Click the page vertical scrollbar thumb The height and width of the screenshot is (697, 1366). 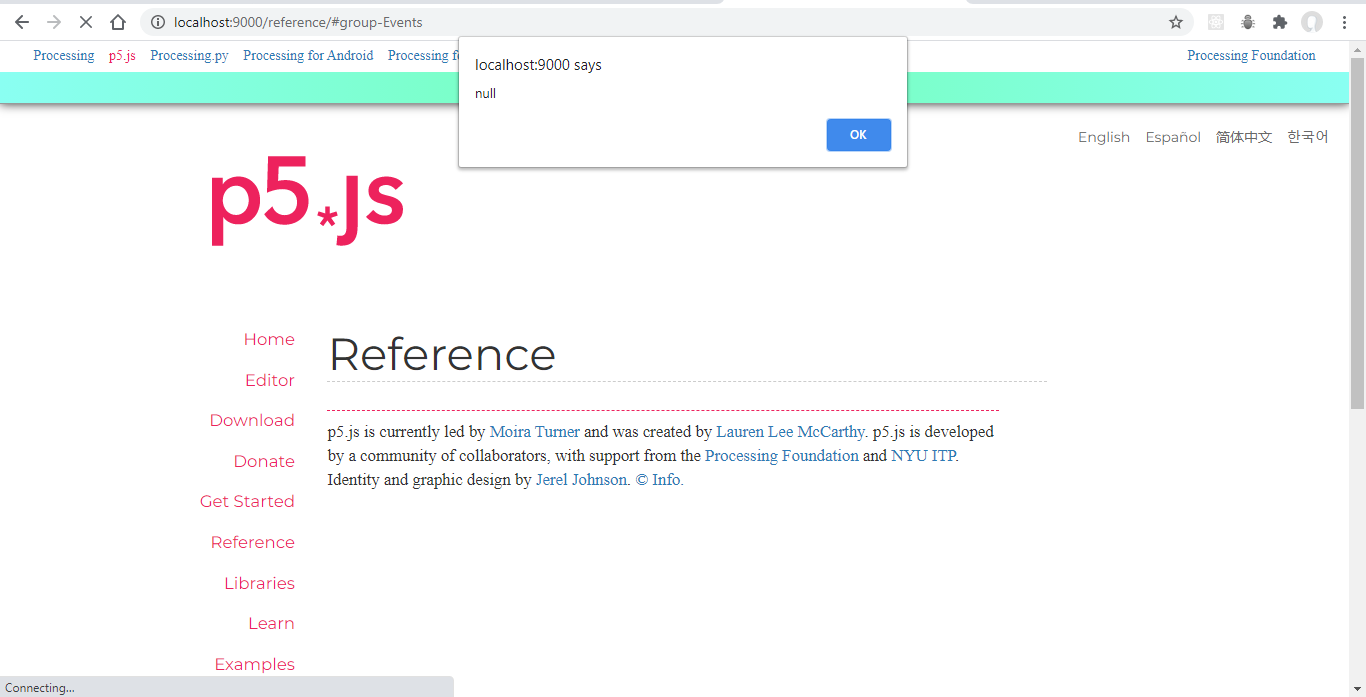click(1357, 233)
